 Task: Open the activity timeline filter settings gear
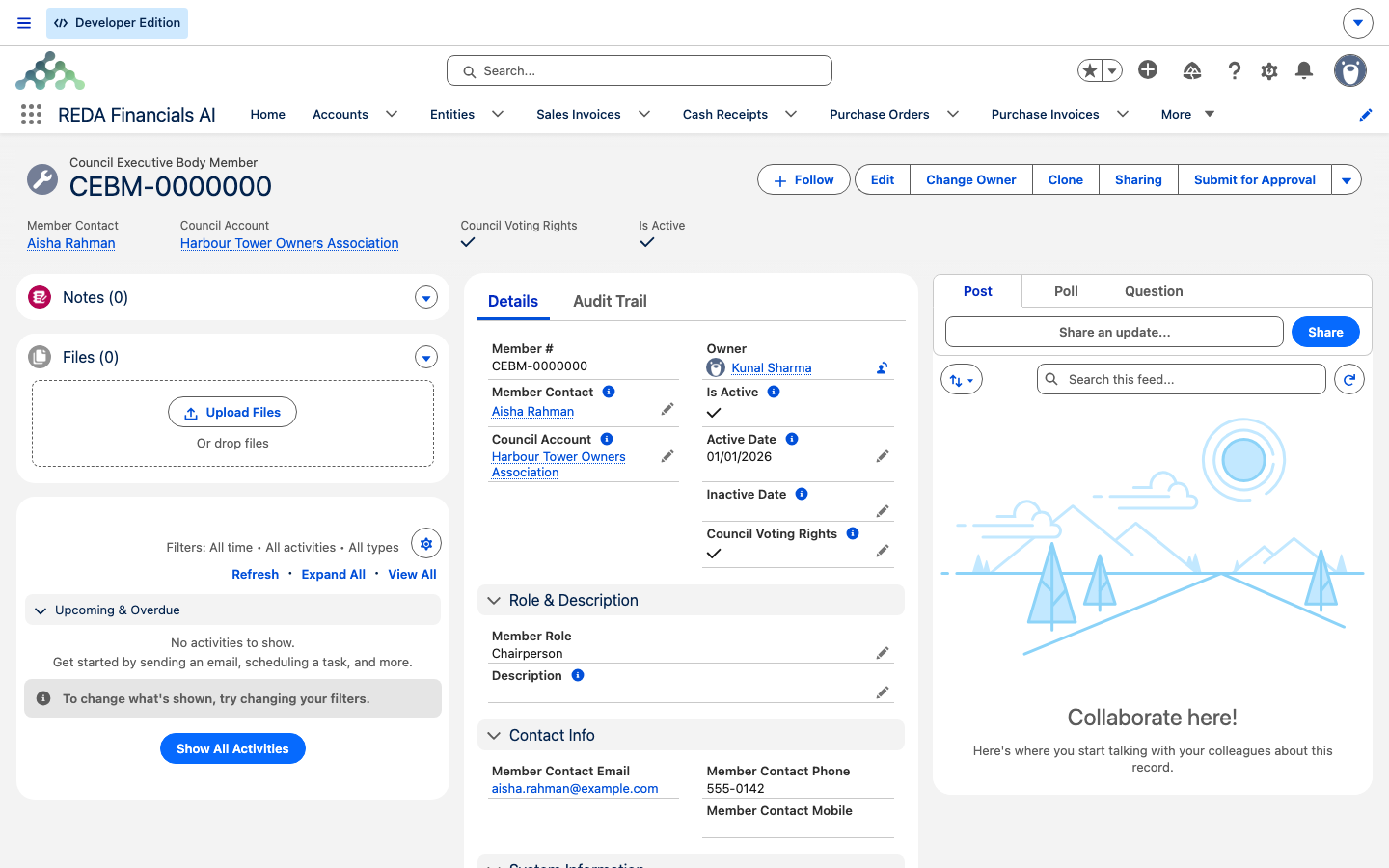(x=426, y=544)
